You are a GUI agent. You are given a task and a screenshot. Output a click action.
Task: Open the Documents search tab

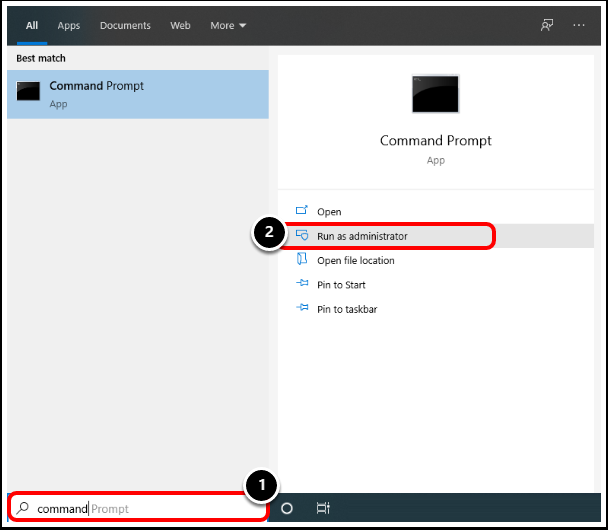click(125, 26)
